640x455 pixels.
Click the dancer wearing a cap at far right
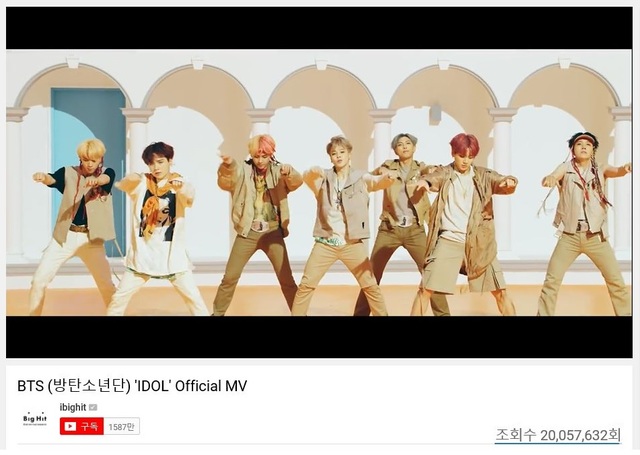click(584, 224)
